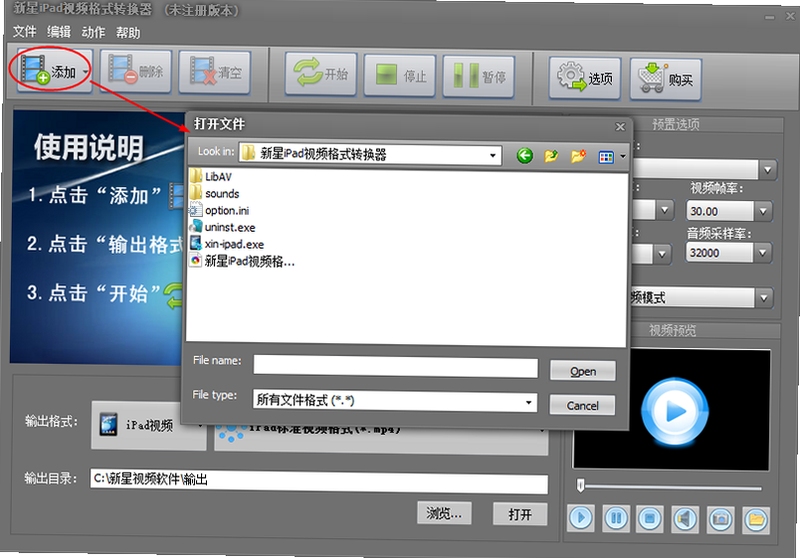Click the 停止 stop button
Viewport: 800px width, 558px height.
pyautogui.click(x=399, y=76)
